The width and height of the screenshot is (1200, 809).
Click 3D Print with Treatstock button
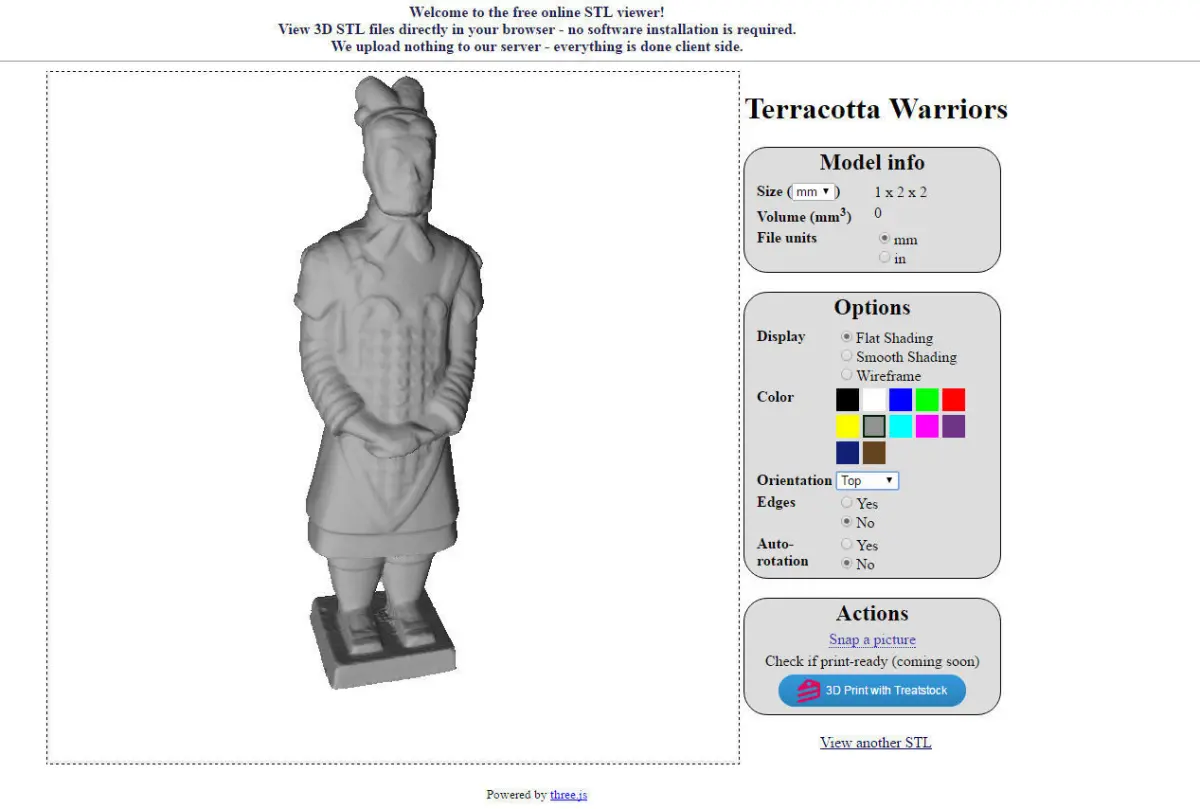(872, 691)
